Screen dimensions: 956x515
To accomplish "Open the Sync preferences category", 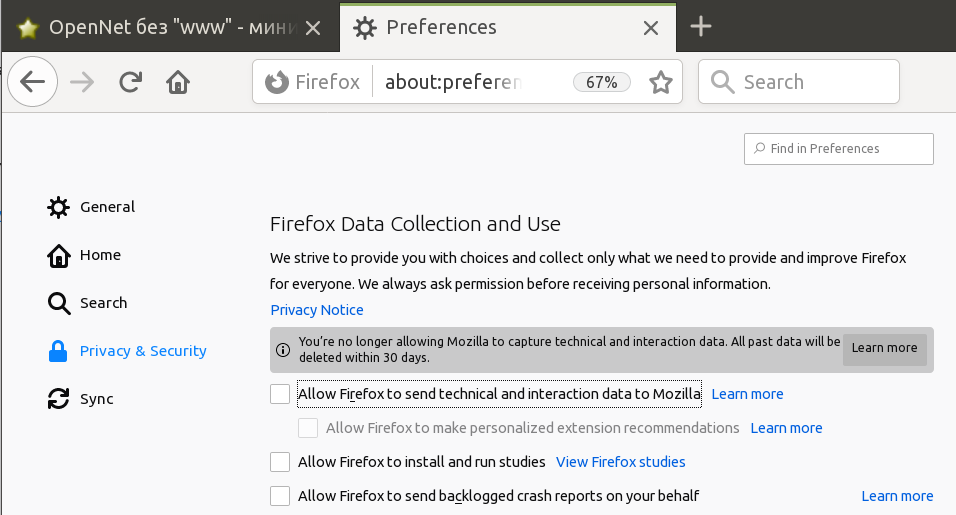I will pos(59,399).
